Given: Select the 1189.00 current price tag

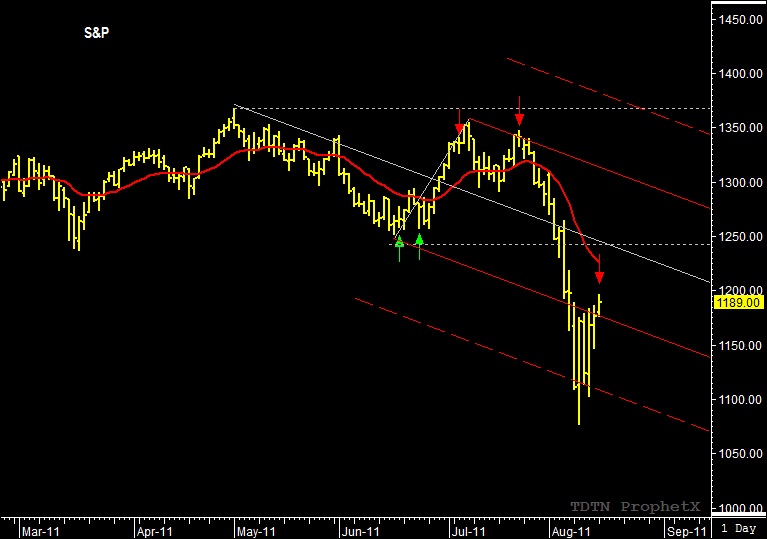Looking at the screenshot, I should point(738,303).
